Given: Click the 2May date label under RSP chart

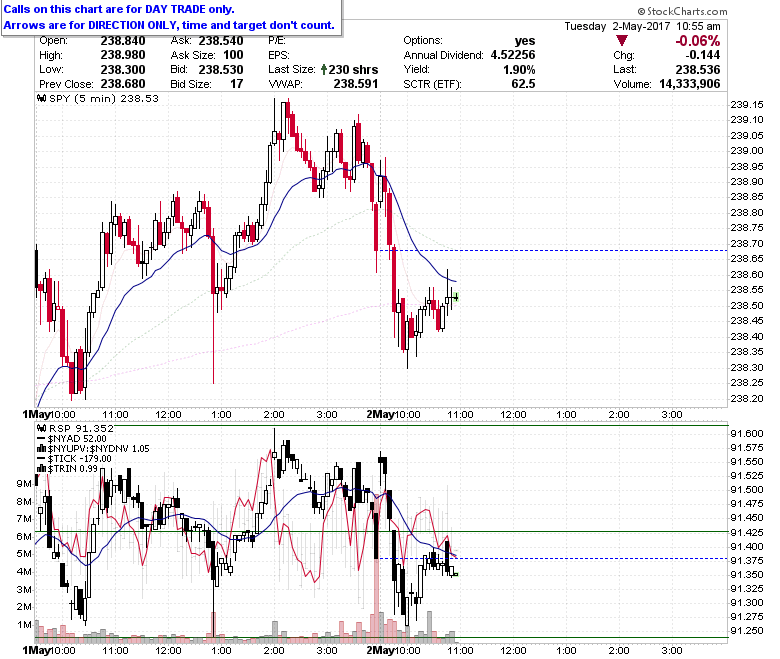Looking at the screenshot, I should click(380, 650).
